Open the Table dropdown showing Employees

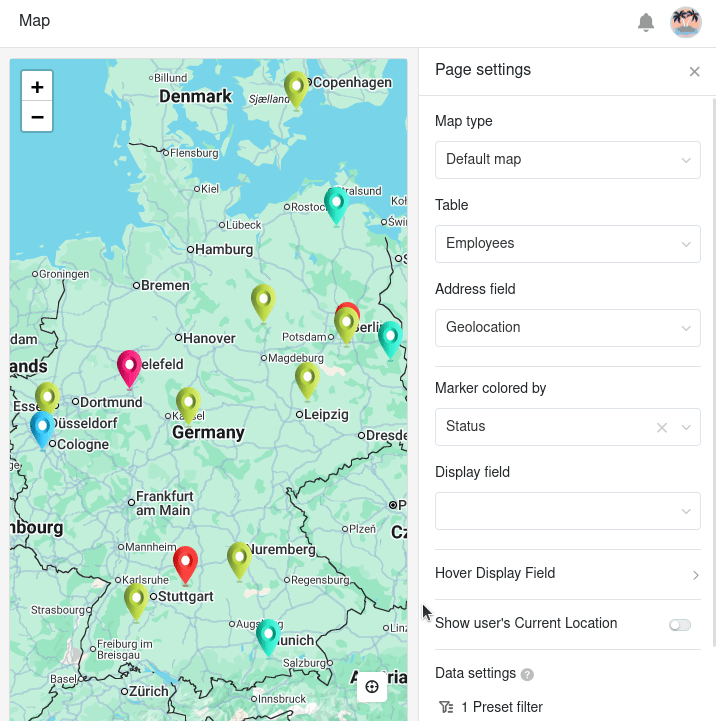567,244
